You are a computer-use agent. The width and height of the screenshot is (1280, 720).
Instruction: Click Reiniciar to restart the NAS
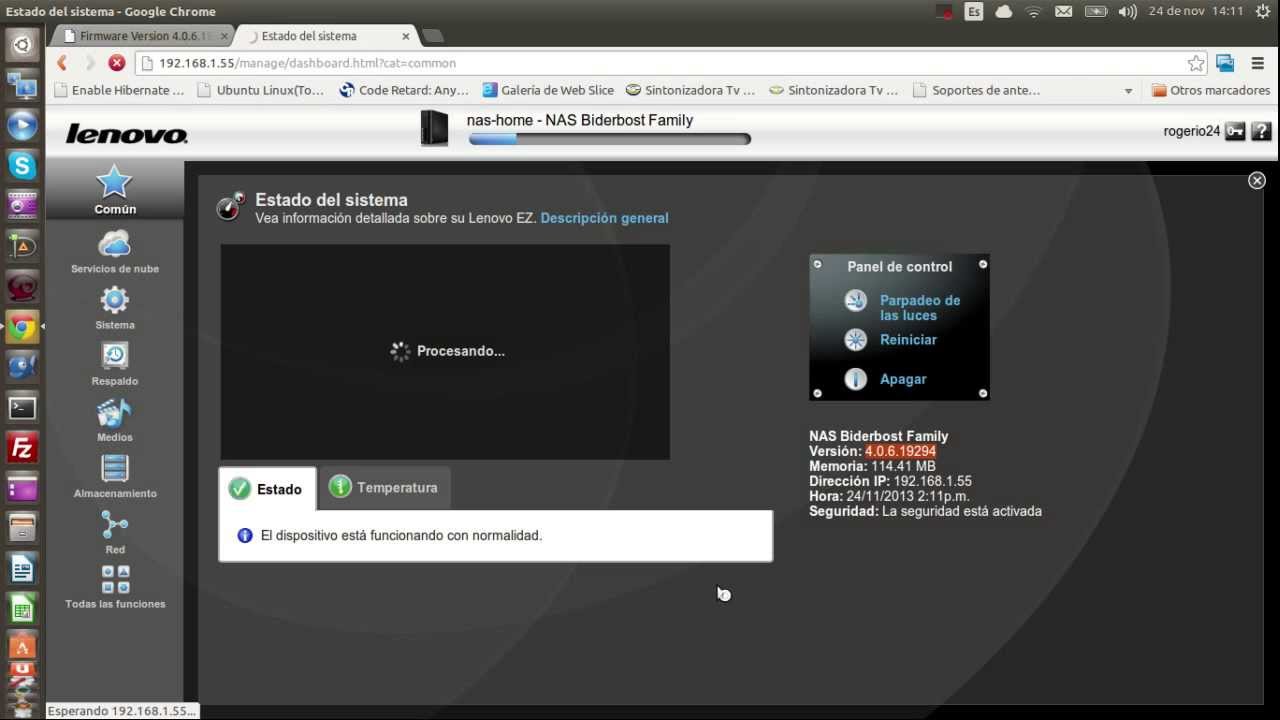tap(908, 340)
